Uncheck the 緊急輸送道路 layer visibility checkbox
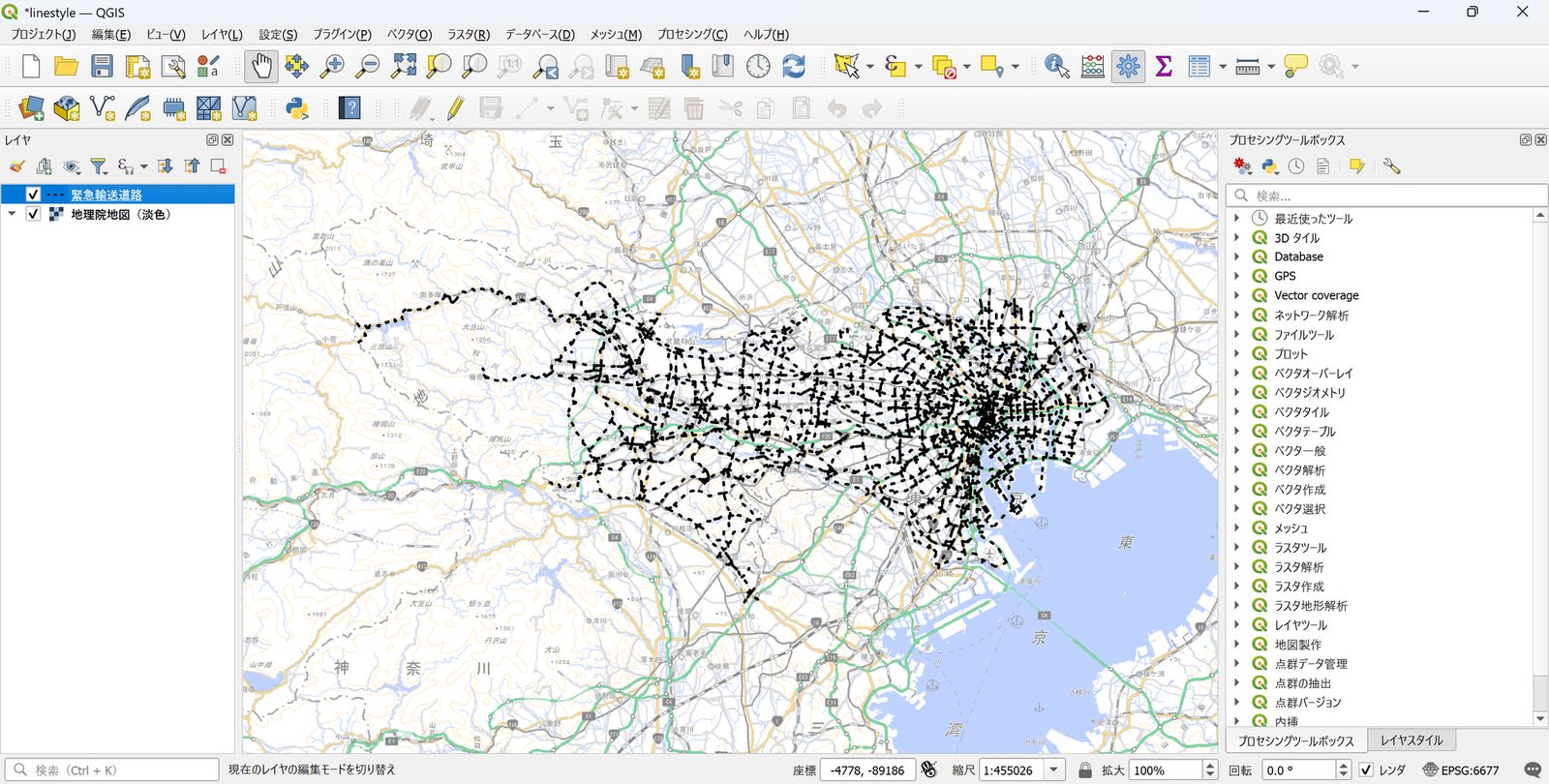 33,195
